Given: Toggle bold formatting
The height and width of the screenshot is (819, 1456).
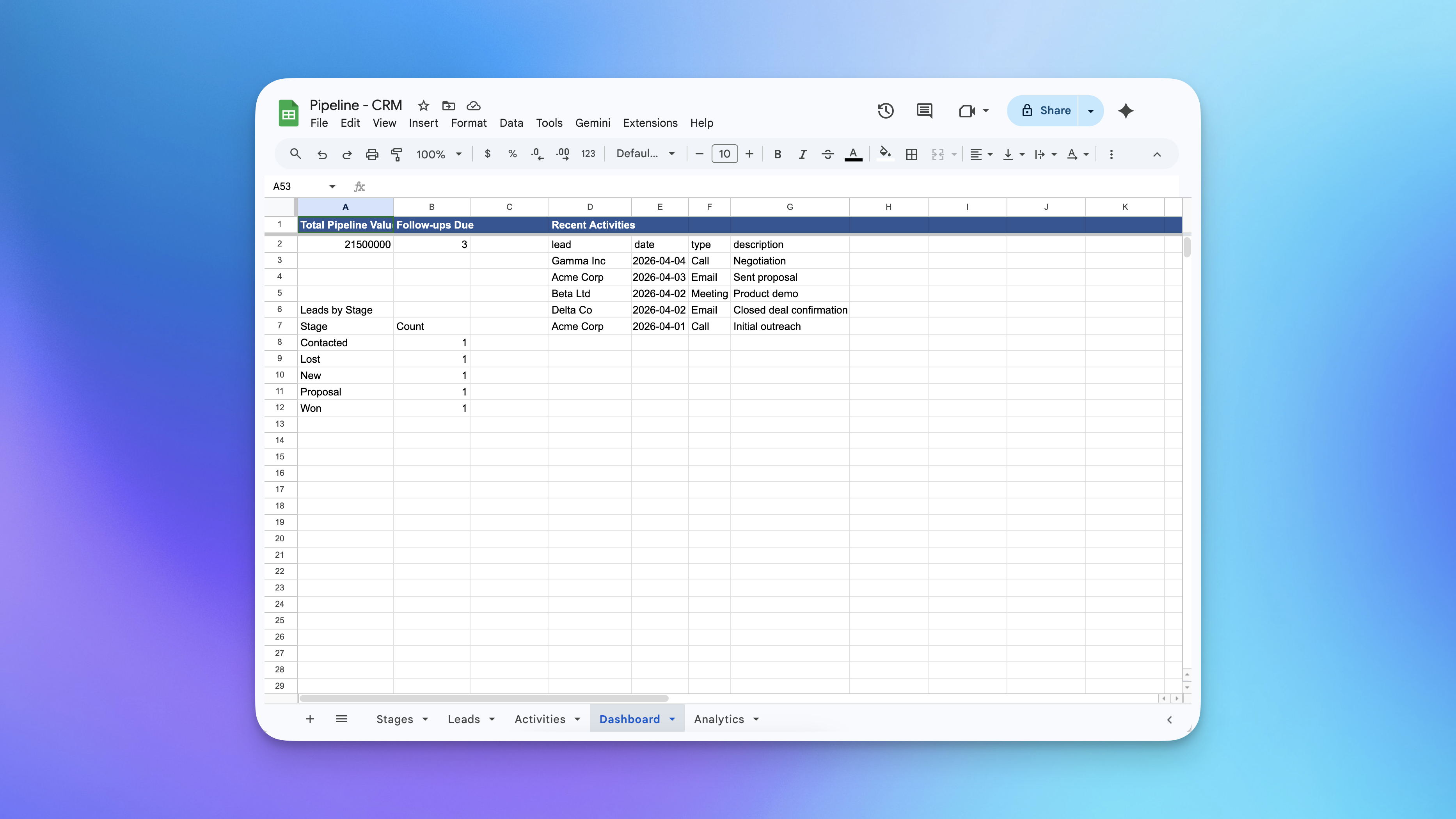Looking at the screenshot, I should point(777,154).
